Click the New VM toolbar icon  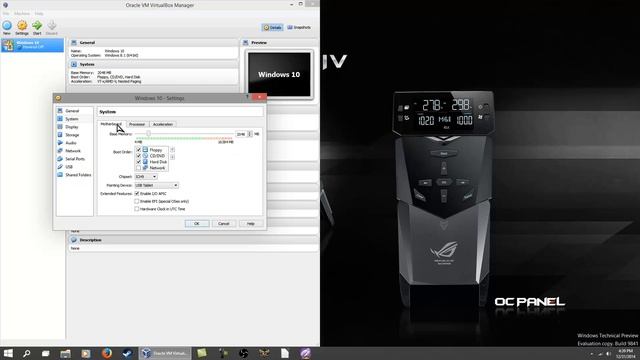point(7,27)
